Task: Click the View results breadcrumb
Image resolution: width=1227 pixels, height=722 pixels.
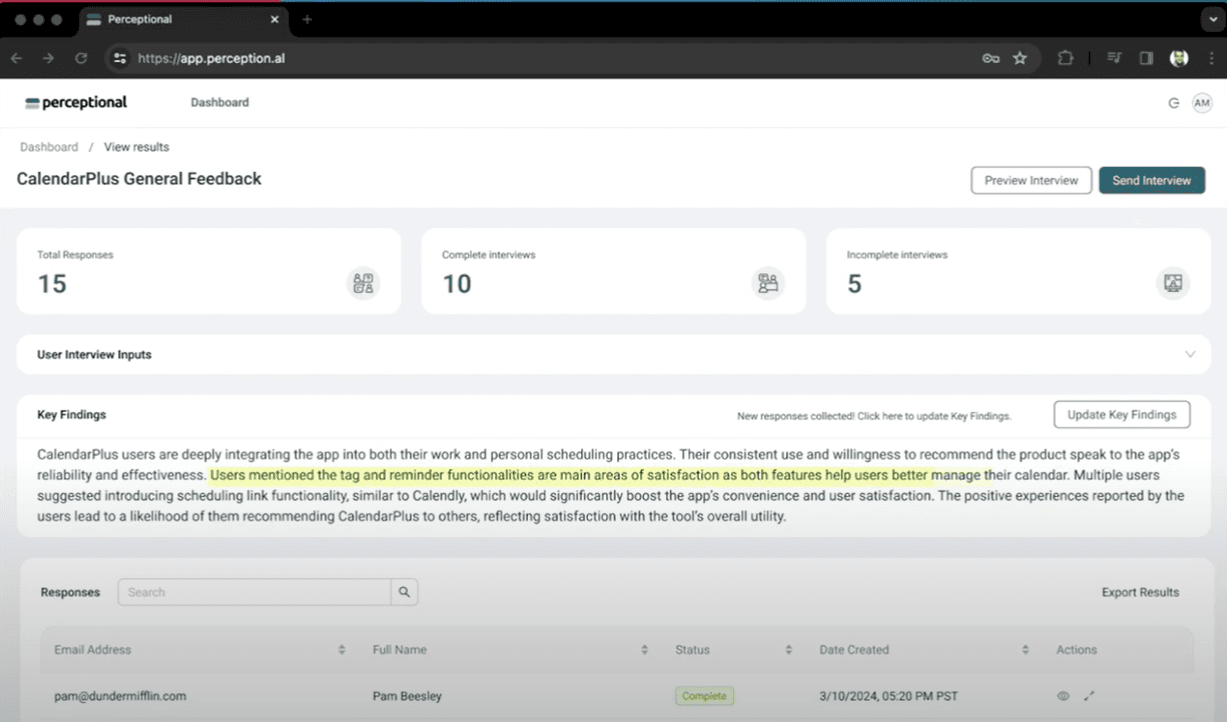Action: pyautogui.click(x=137, y=147)
